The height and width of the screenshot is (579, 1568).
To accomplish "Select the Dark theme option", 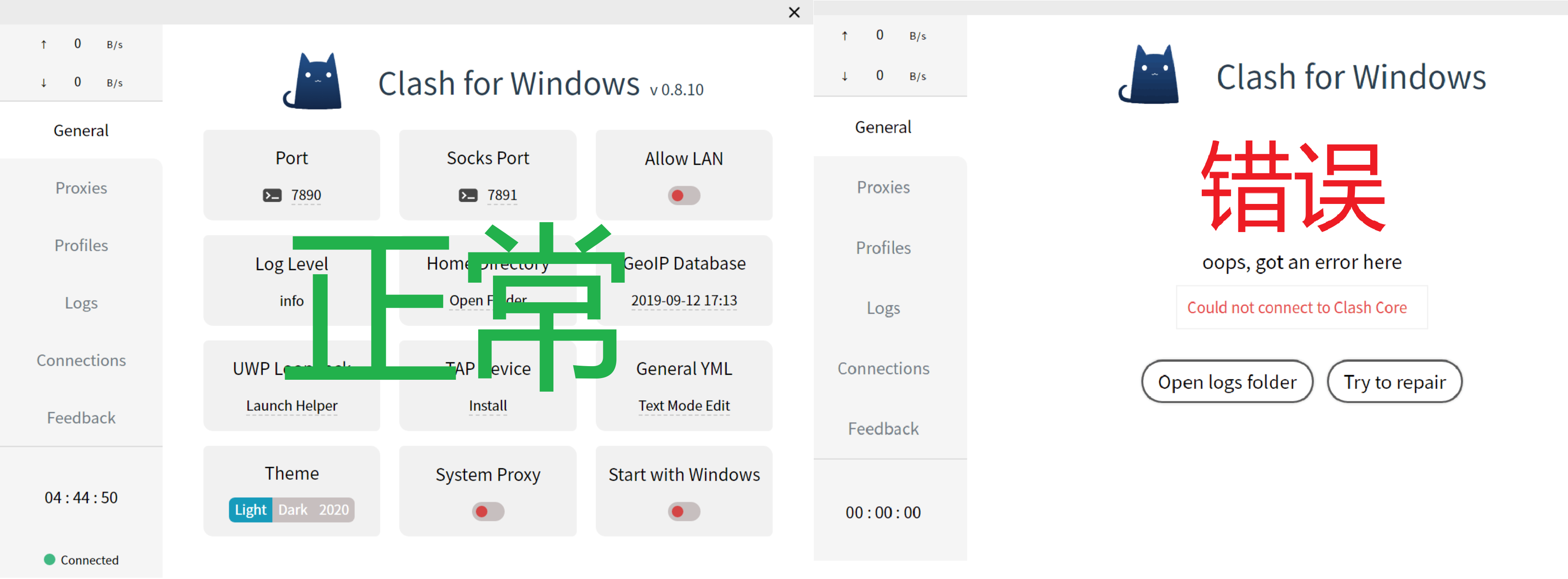I will tap(293, 510).
